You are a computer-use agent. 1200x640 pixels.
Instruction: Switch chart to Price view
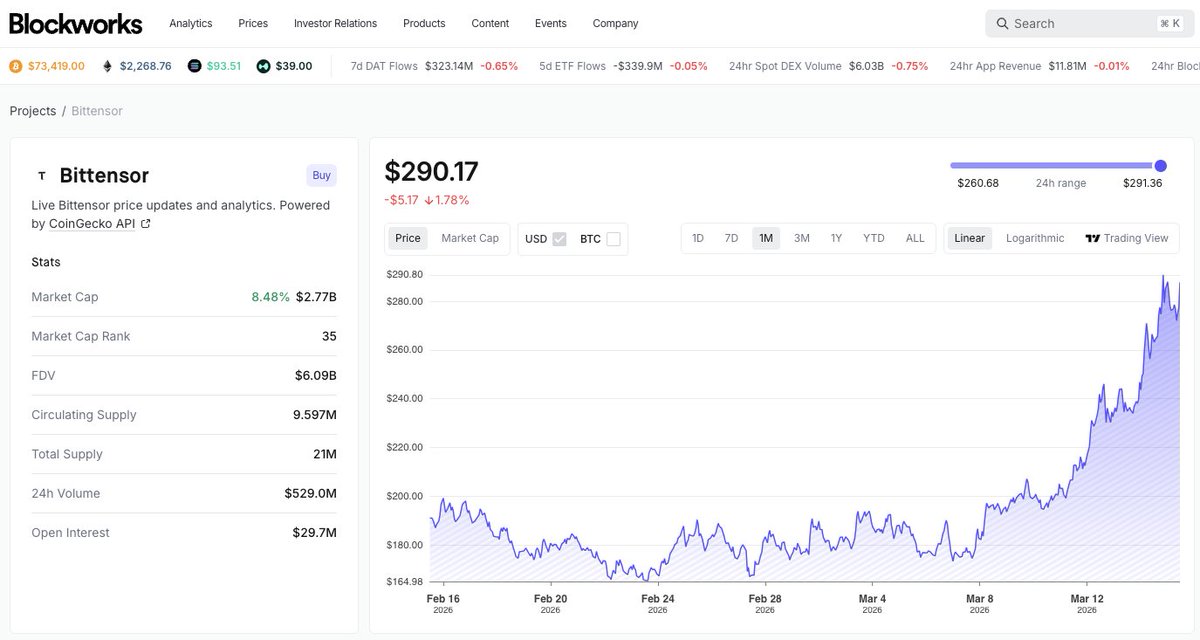coord(408,238)
